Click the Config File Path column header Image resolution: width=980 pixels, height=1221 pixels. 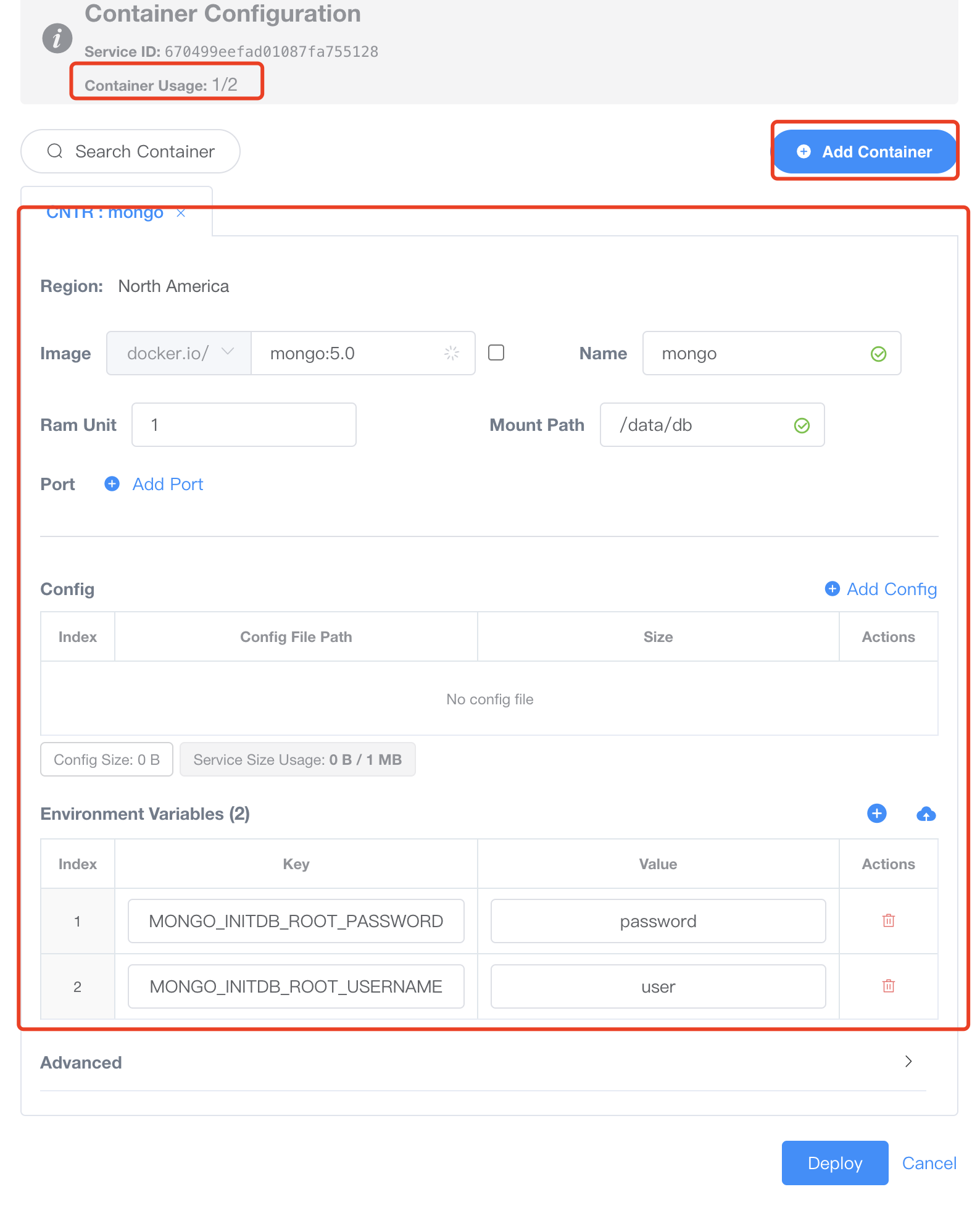click(296, 636)
